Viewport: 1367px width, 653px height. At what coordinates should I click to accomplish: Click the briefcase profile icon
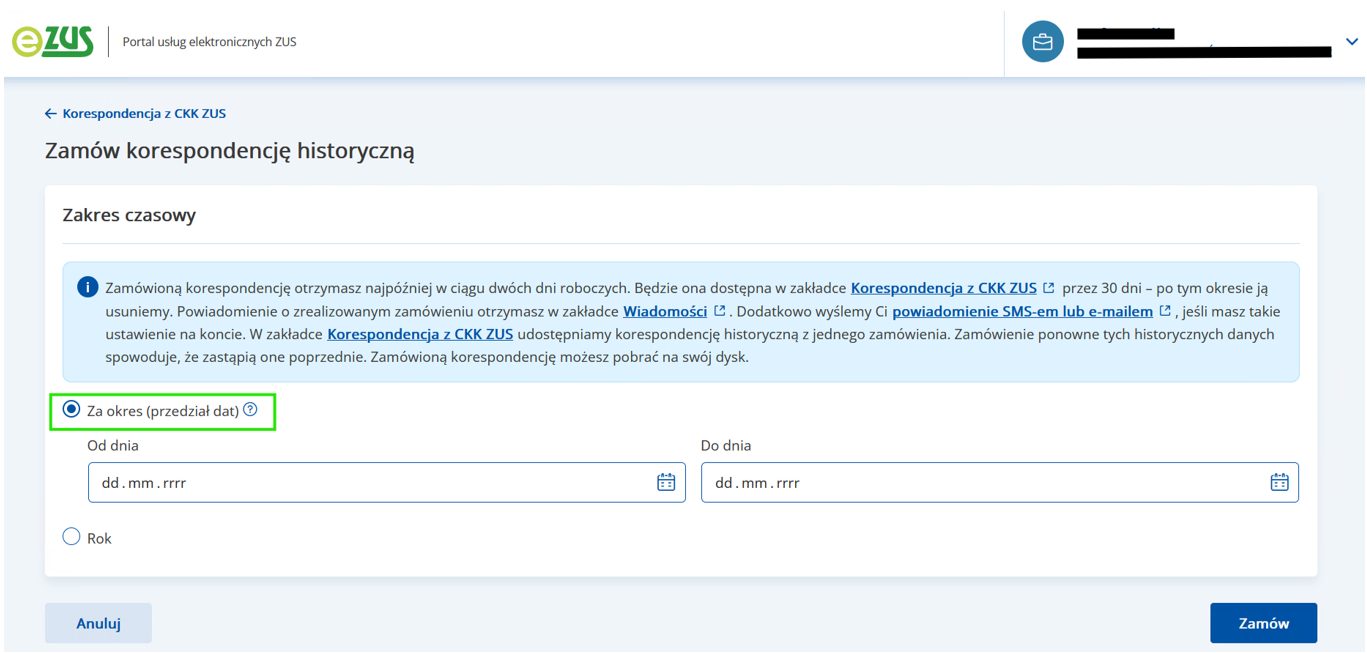pos(1042,42)
